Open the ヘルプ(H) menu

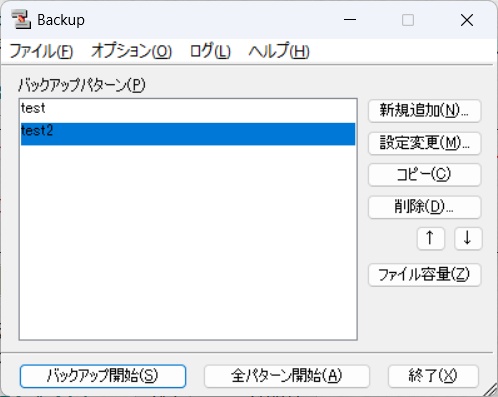point(279,51)
